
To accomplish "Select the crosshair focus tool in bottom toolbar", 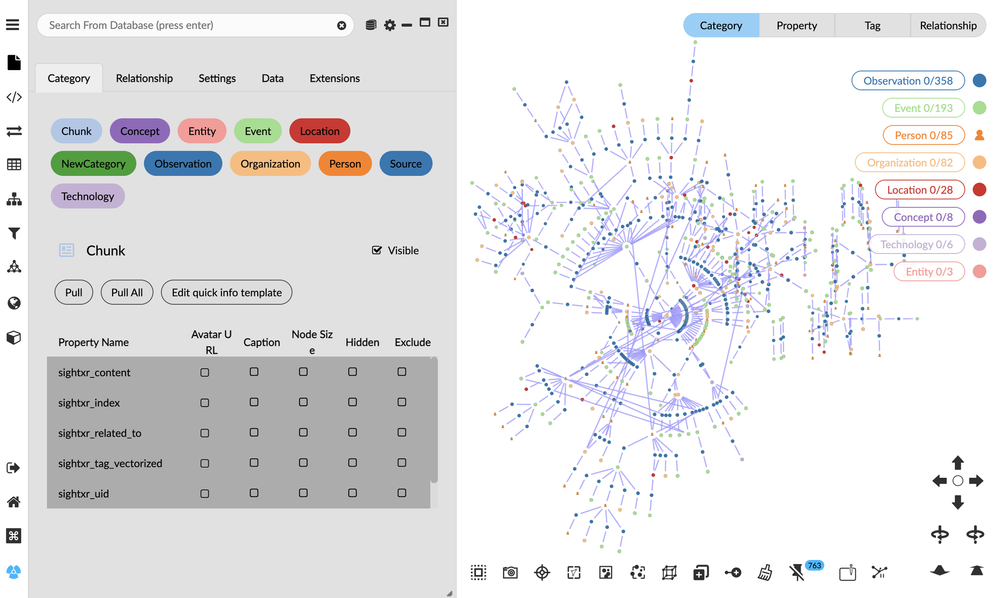I will pos(542,572).
